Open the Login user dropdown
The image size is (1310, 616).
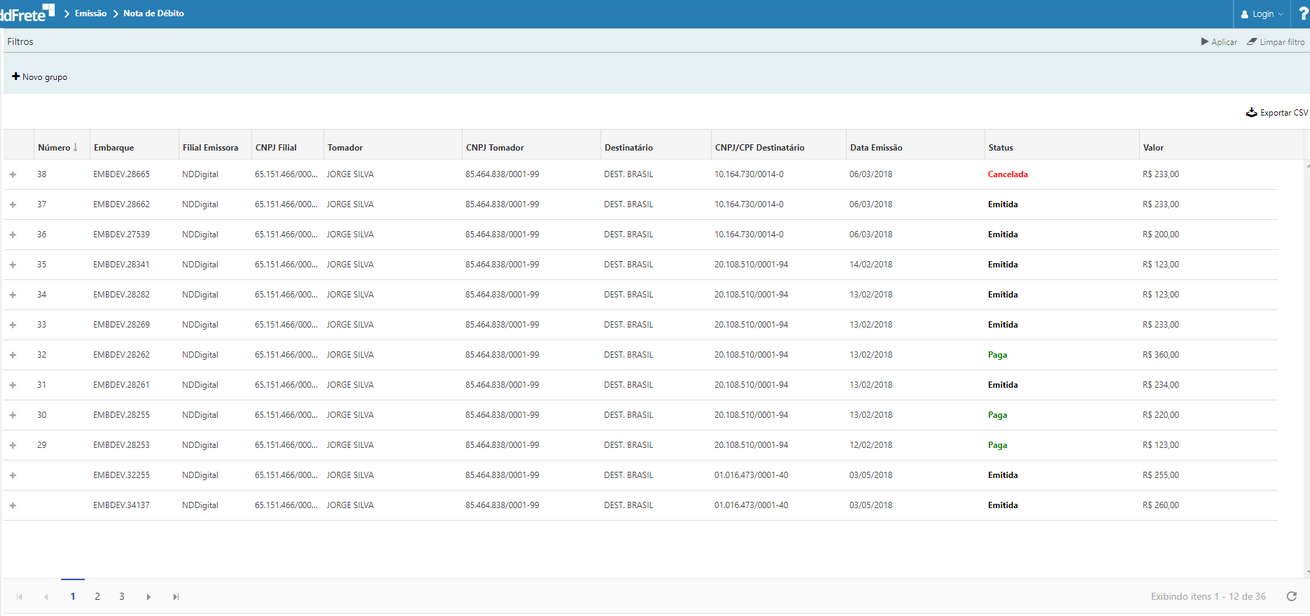[1261, 14]
